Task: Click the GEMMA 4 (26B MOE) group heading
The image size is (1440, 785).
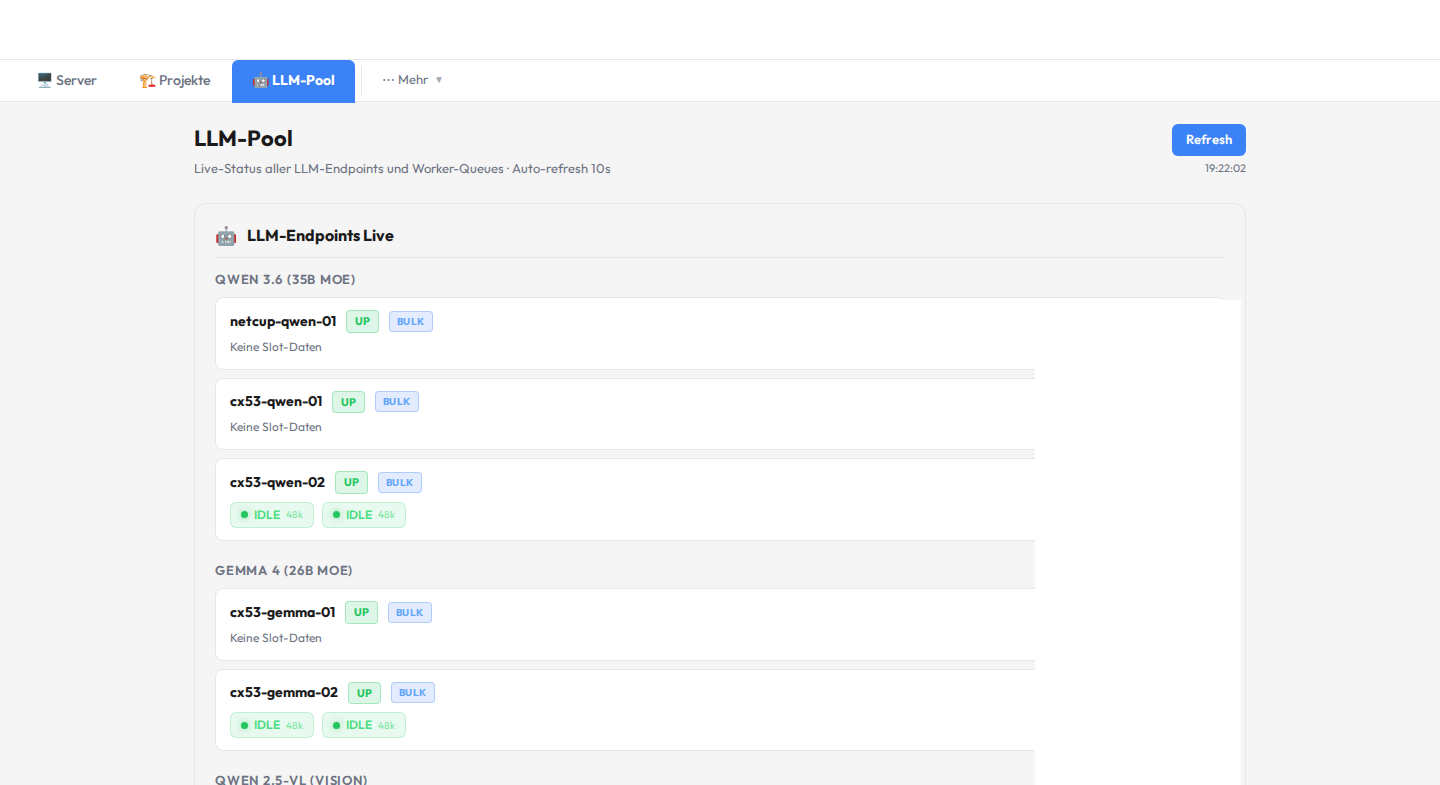Action: click(x=284, y=571)
